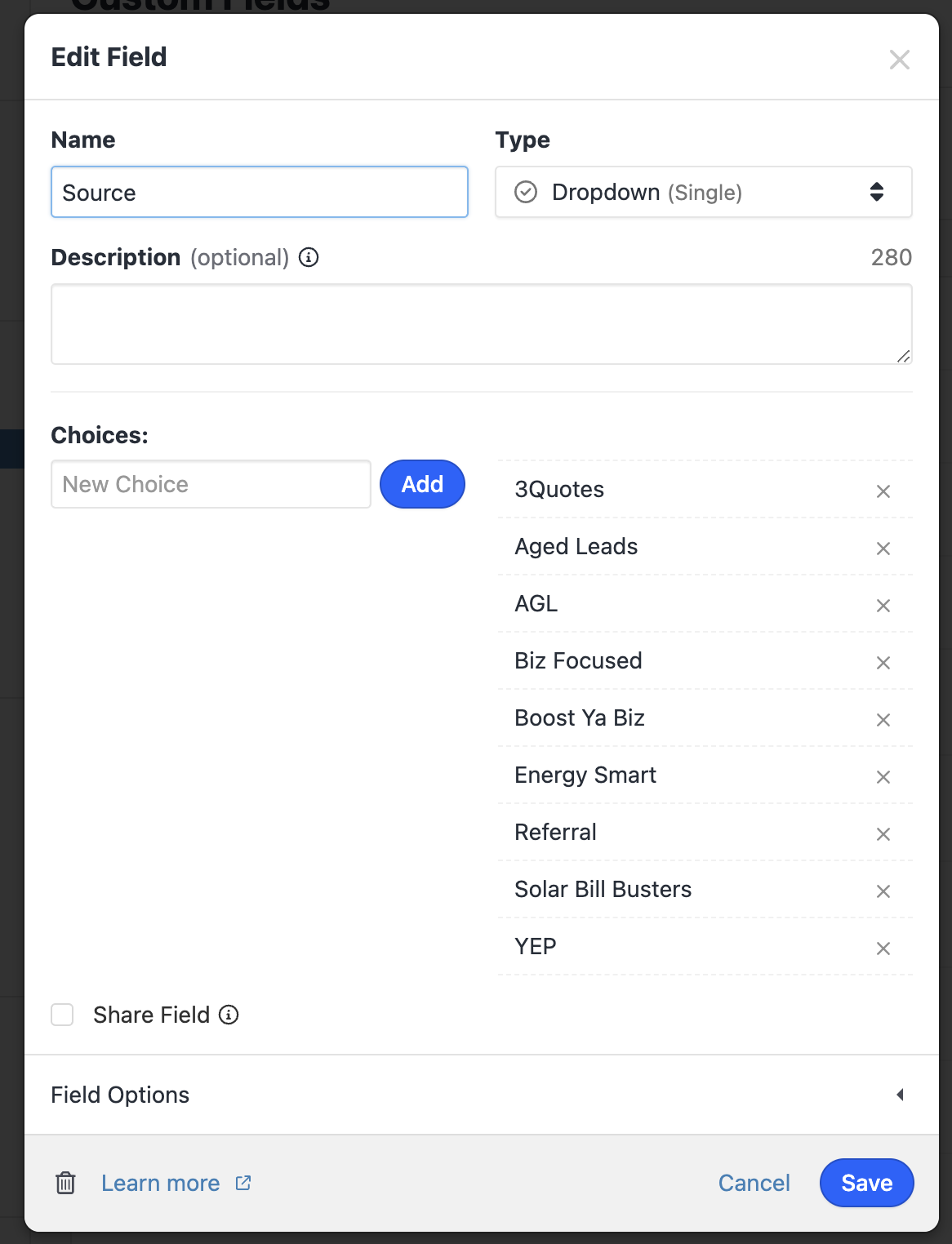Remove the Solar Bill Busters choice
The image size is (952, 1244).
pos(883,891)
